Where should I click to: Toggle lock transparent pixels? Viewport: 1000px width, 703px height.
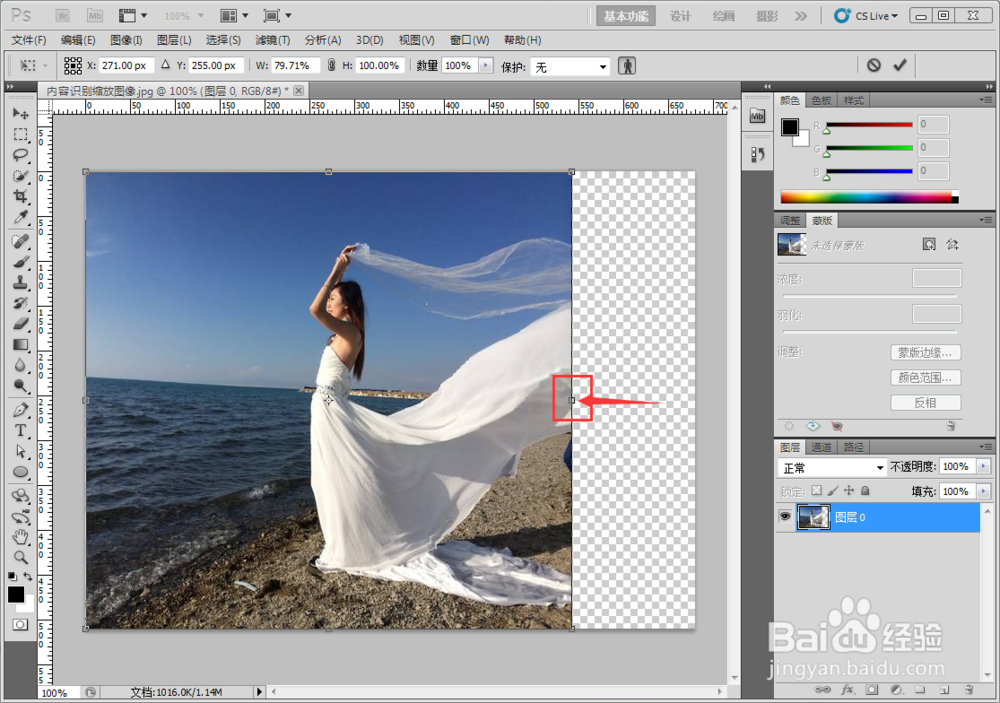pyautogui.click(x=816, y=491)
